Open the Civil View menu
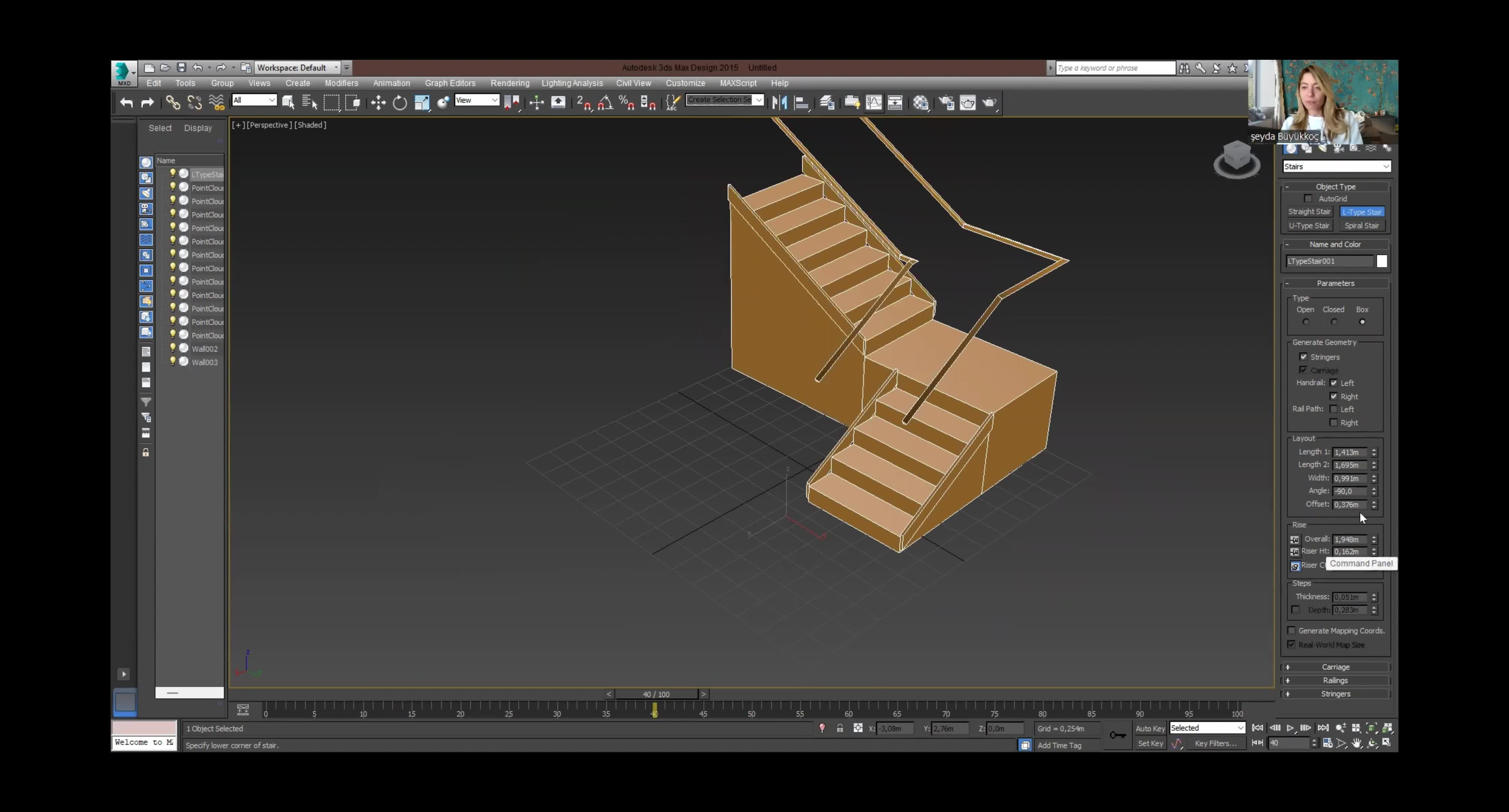 pyautogui.click(x=633, y=83)
